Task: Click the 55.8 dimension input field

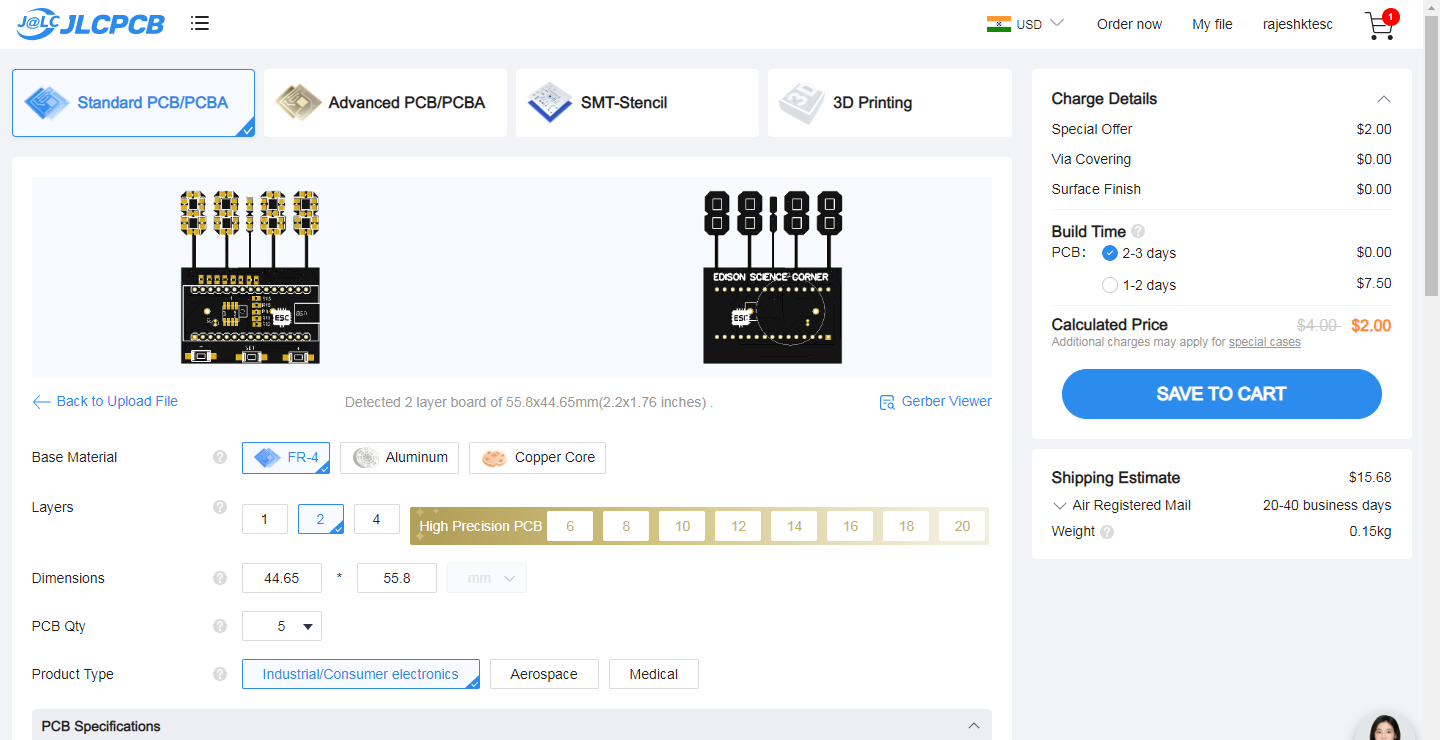Action: click(397, 578)
